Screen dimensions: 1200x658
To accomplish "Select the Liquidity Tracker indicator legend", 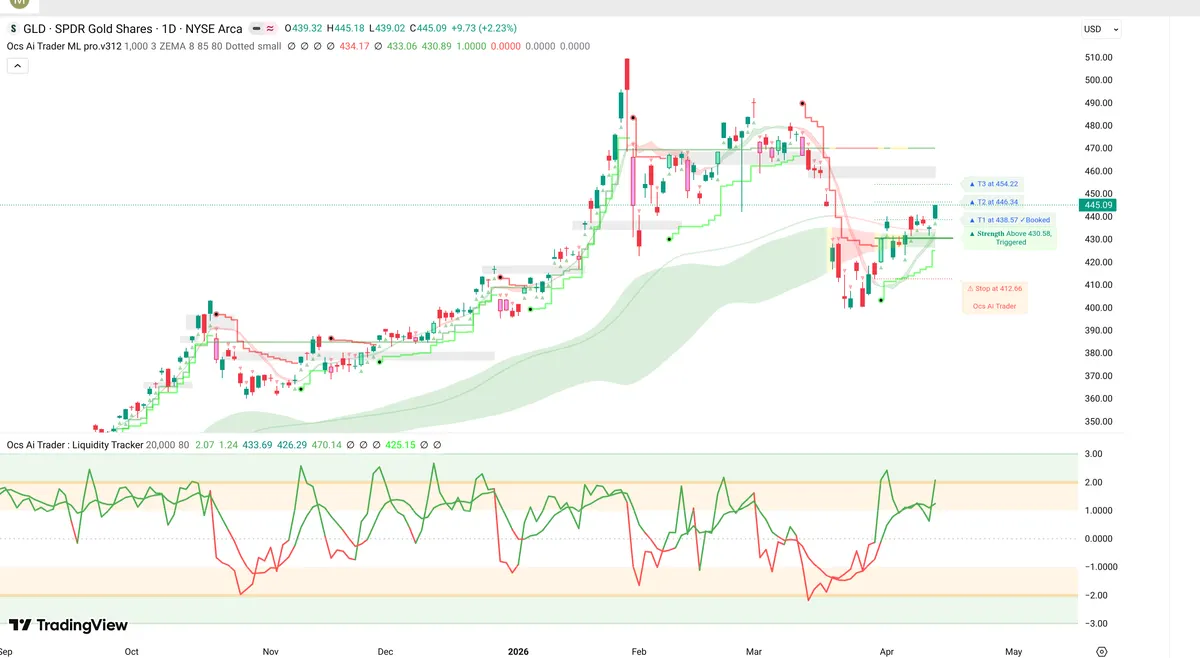I will tap(75, 444).
